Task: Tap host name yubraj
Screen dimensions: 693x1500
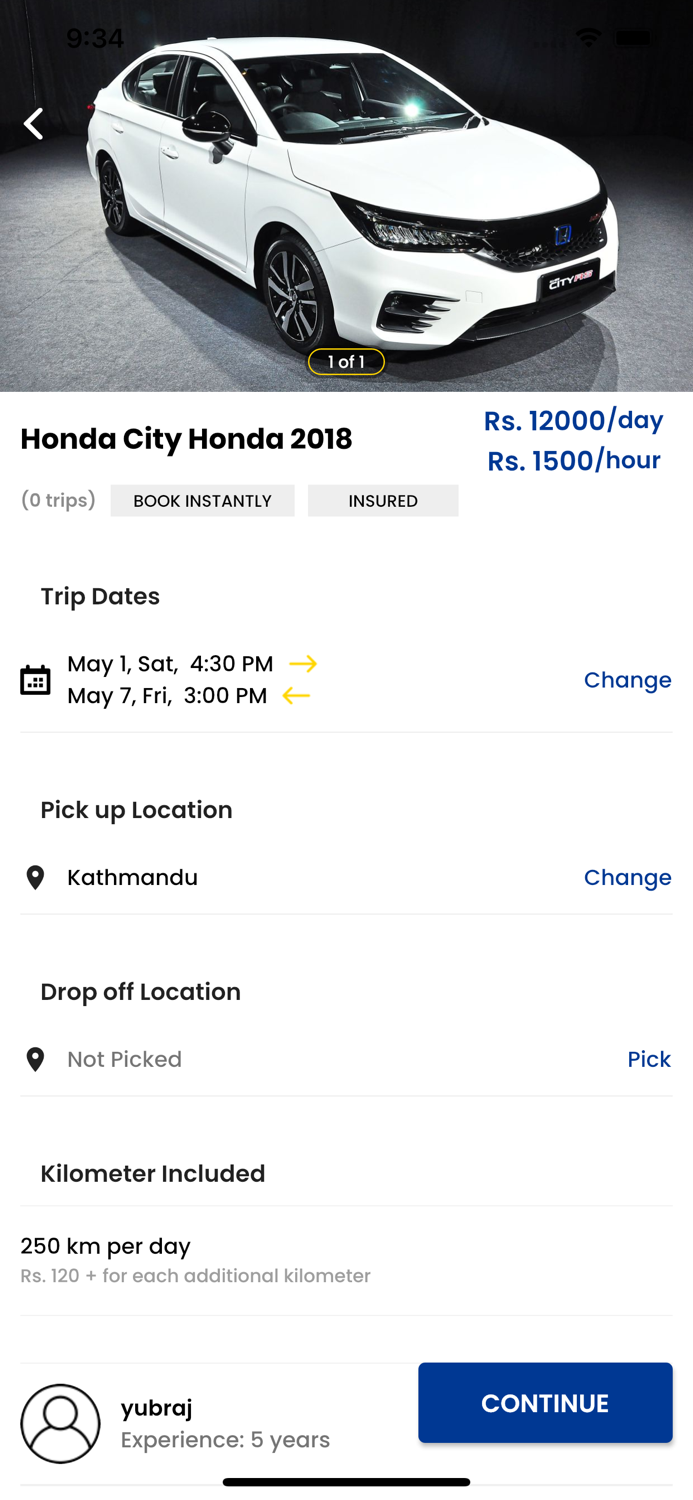Action: [x=156, y=1408]
